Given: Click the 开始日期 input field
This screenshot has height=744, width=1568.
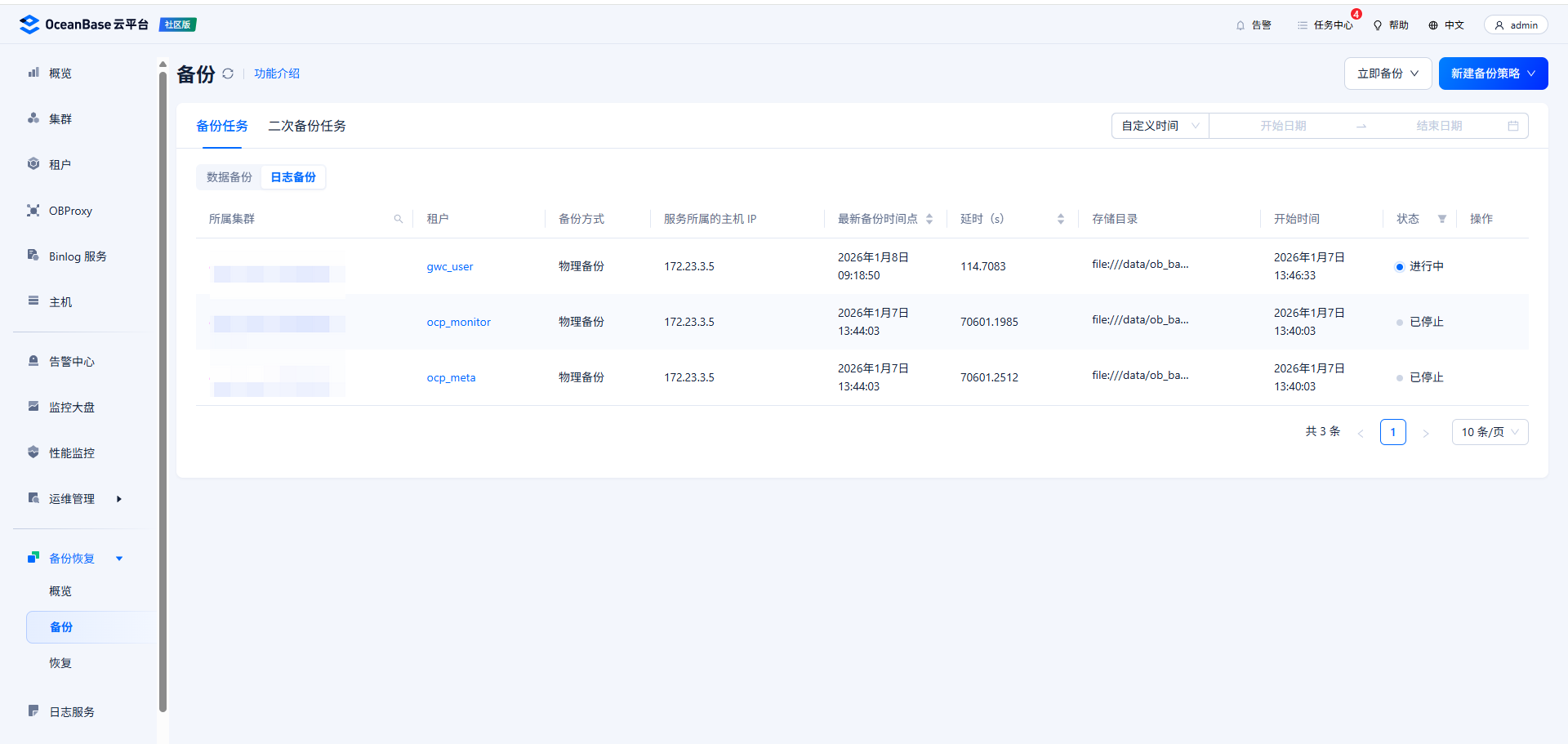Looking at the screenshot, I should coord(1283,126).
